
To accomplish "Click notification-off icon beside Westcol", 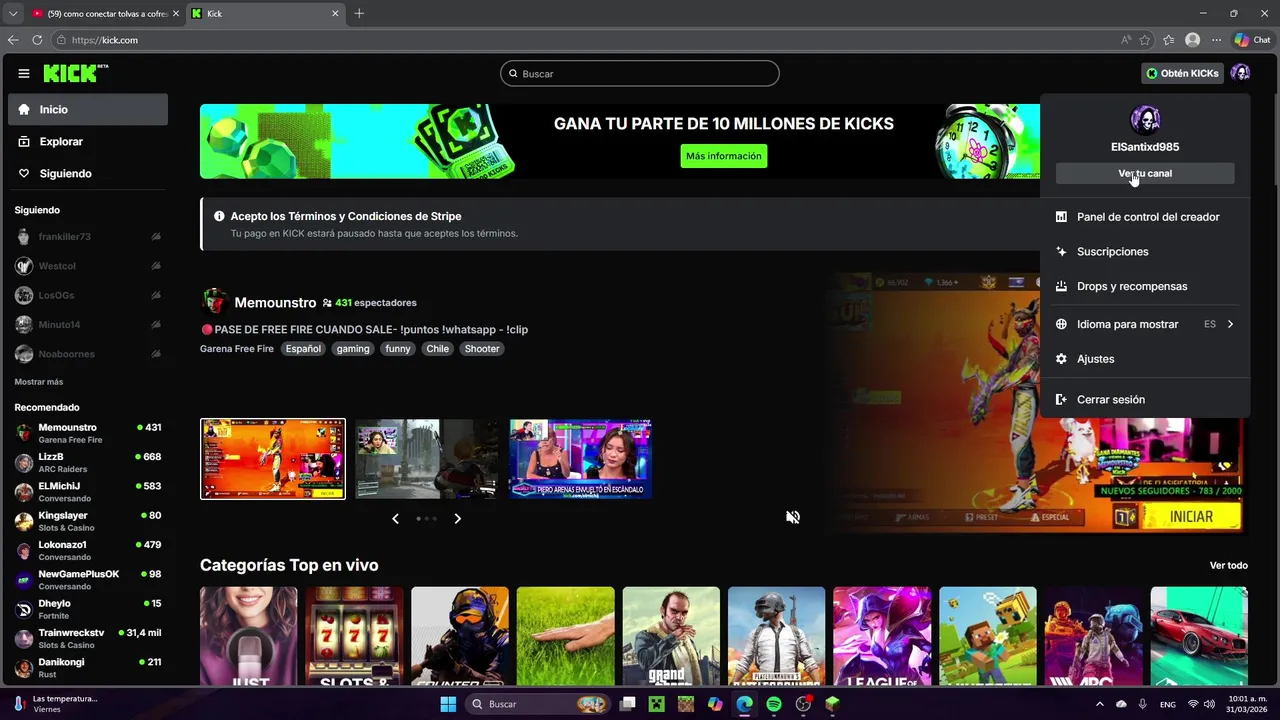I will 156,266.
